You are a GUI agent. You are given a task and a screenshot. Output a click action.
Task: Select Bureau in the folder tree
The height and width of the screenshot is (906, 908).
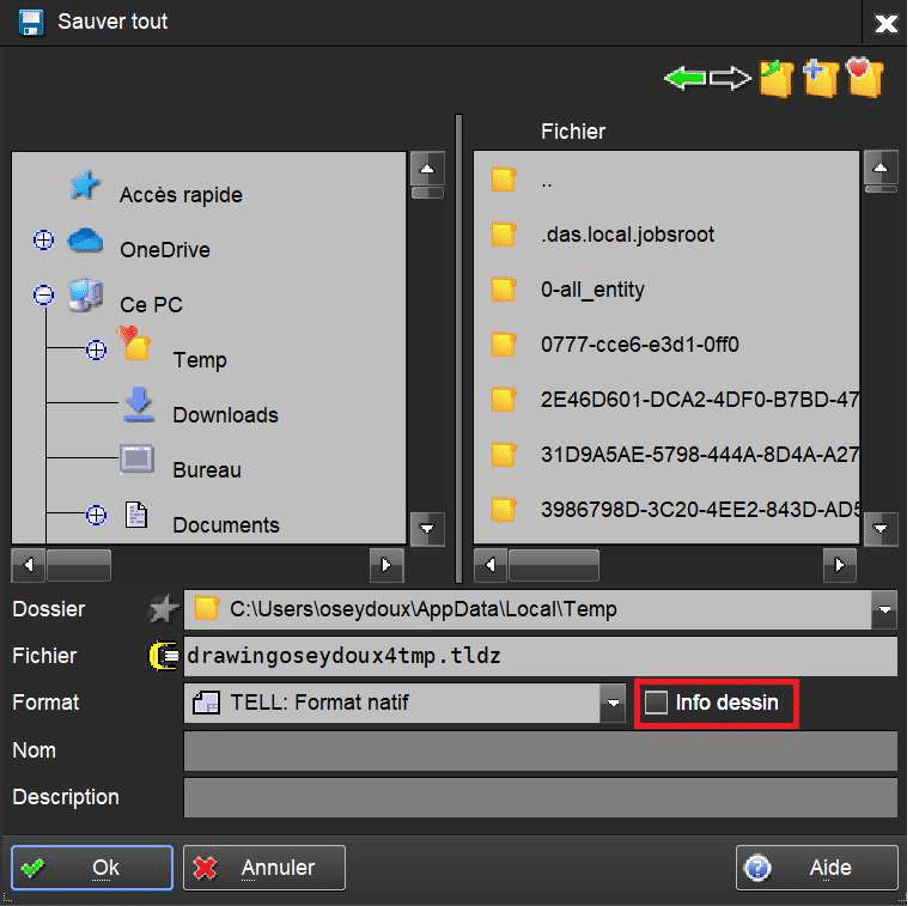point(207,470)
